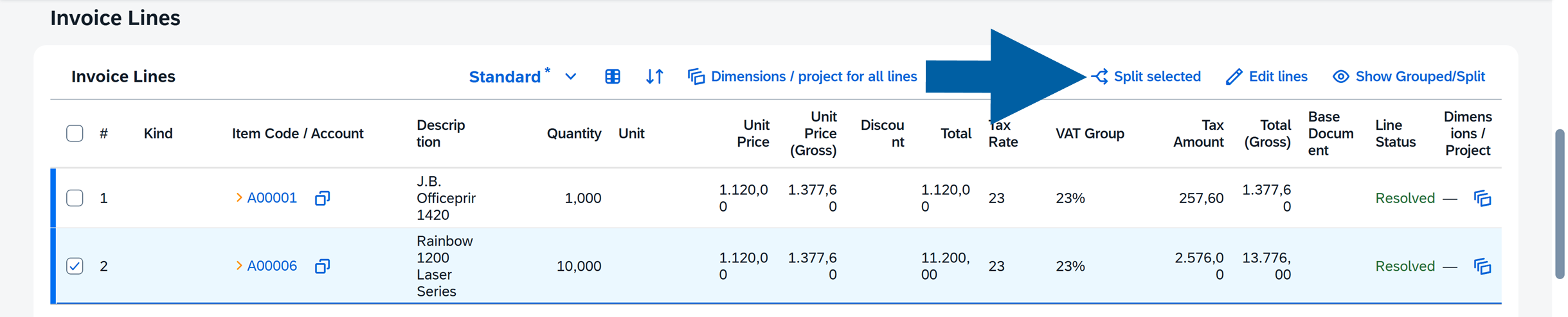The image size is (1568, 317).
Task: Open the sort order icon
Action: point(654,77)
